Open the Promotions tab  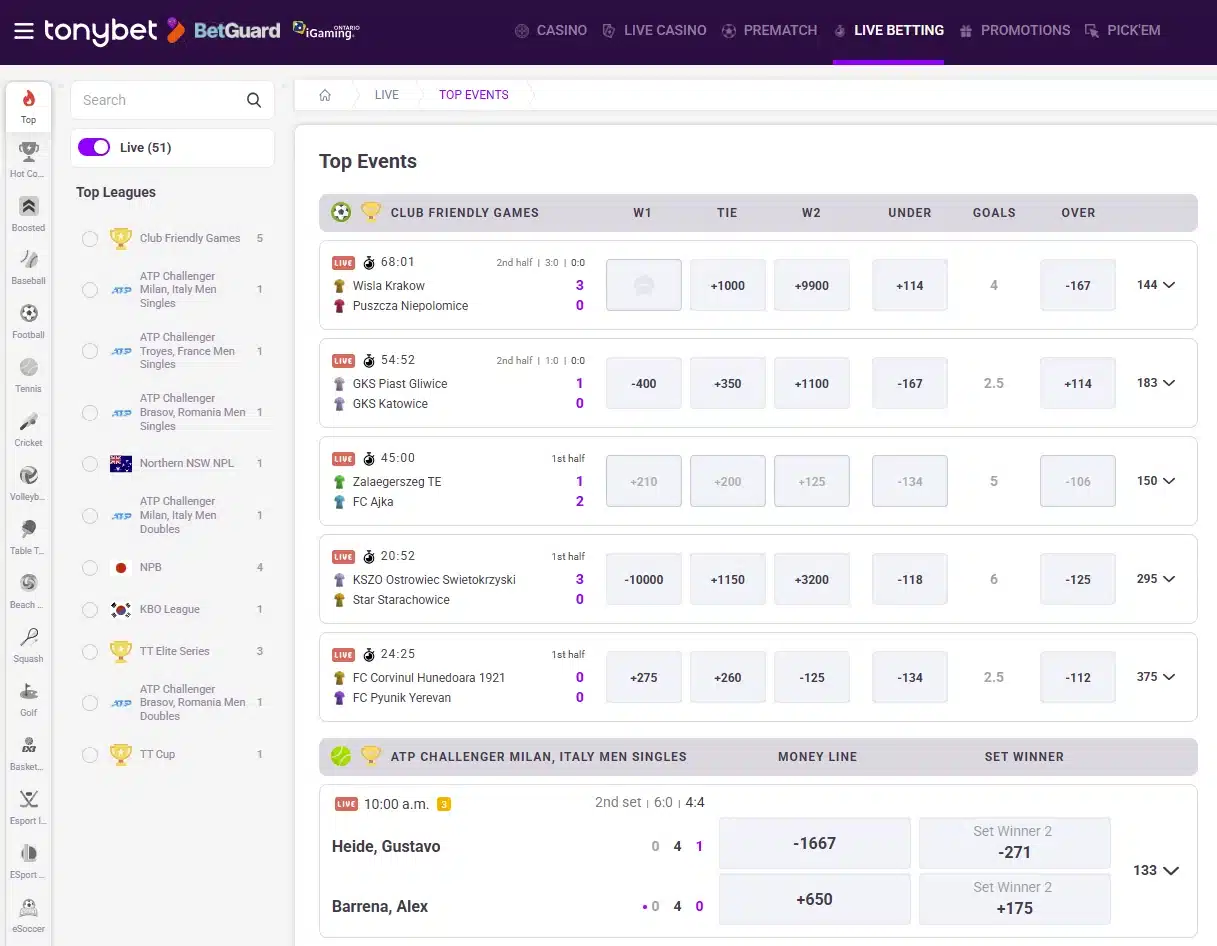click(x=1014, y=30)
